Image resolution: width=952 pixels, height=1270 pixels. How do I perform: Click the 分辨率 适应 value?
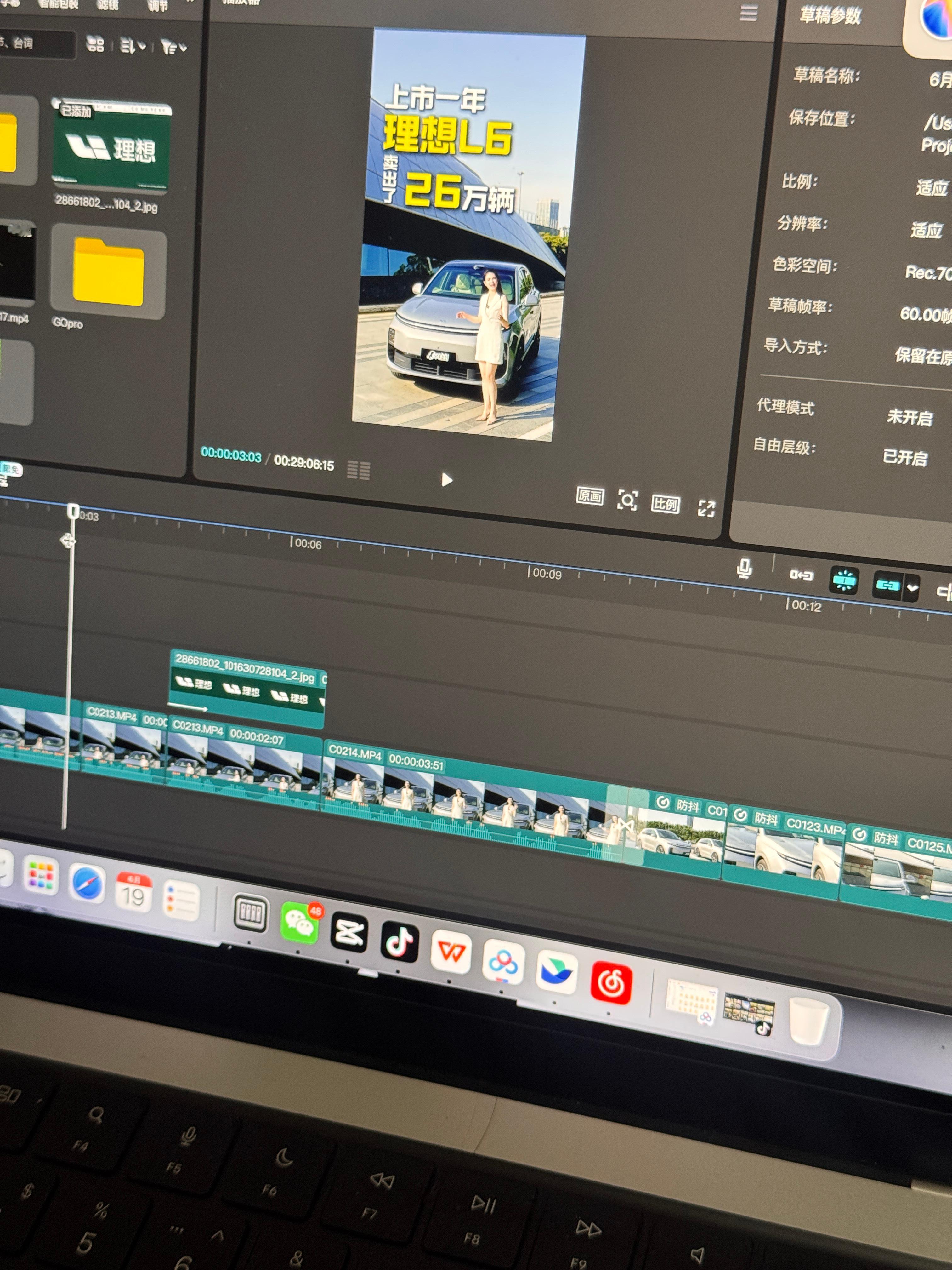(926, 230)
